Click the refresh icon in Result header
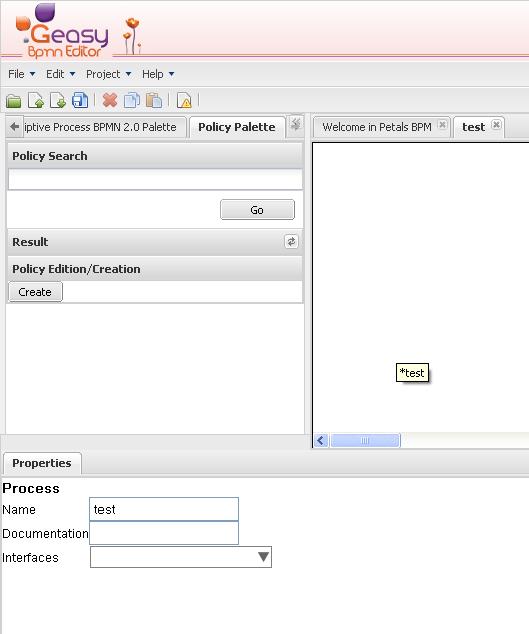This screenshot has width=529, height=634. pyautogui.click(x=291, y=242)
